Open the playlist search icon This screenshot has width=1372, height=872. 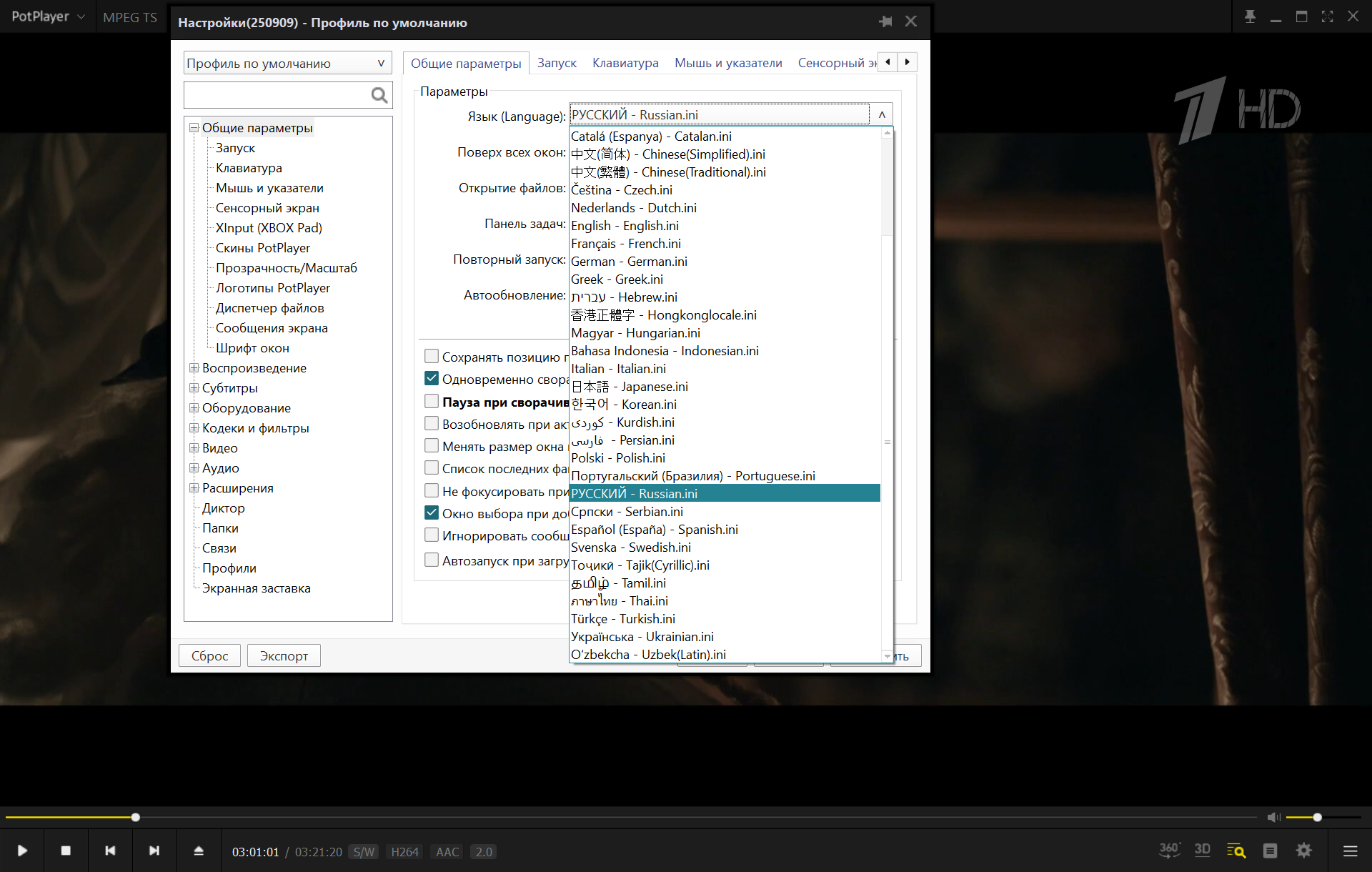click(x=1236, y=851)
